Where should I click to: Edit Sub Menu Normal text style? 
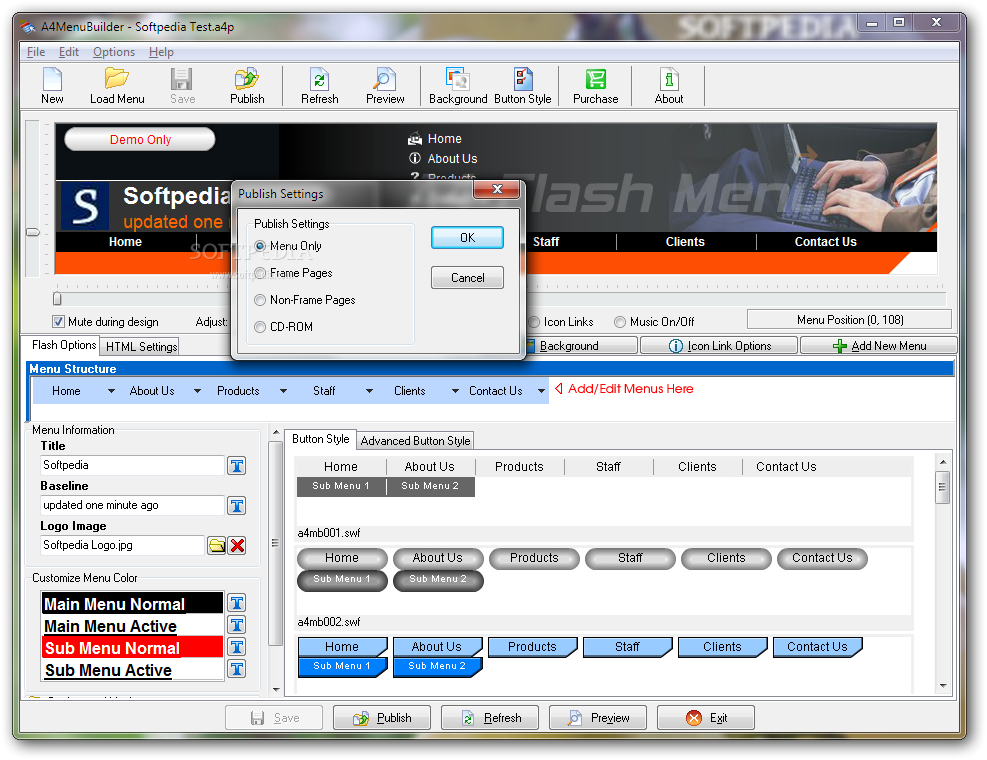237,647
